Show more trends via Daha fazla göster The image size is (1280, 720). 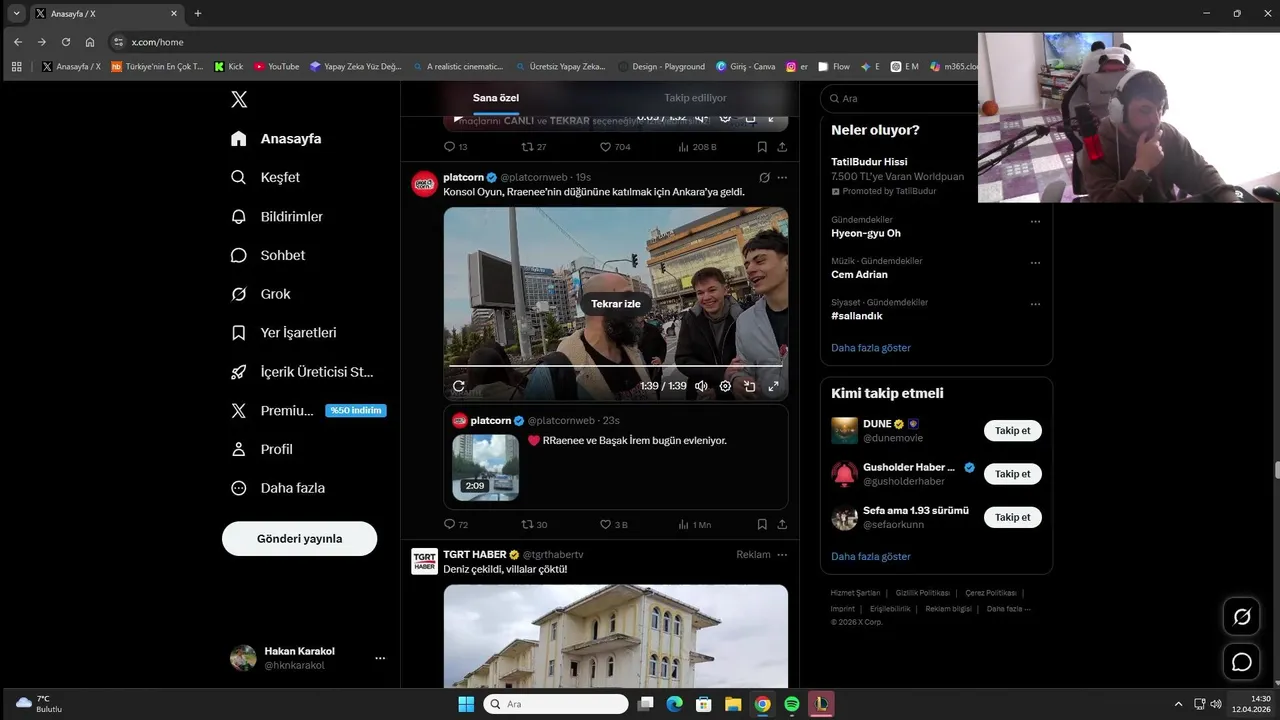coord(871,348)
